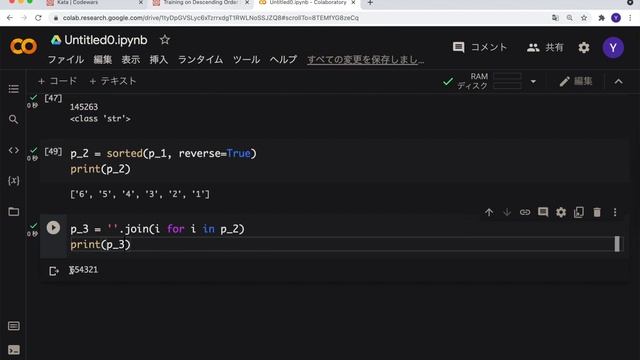Open the Colab settings gear icon in the header
Viewport: 640px width, 360px height.
pos(584,48)
